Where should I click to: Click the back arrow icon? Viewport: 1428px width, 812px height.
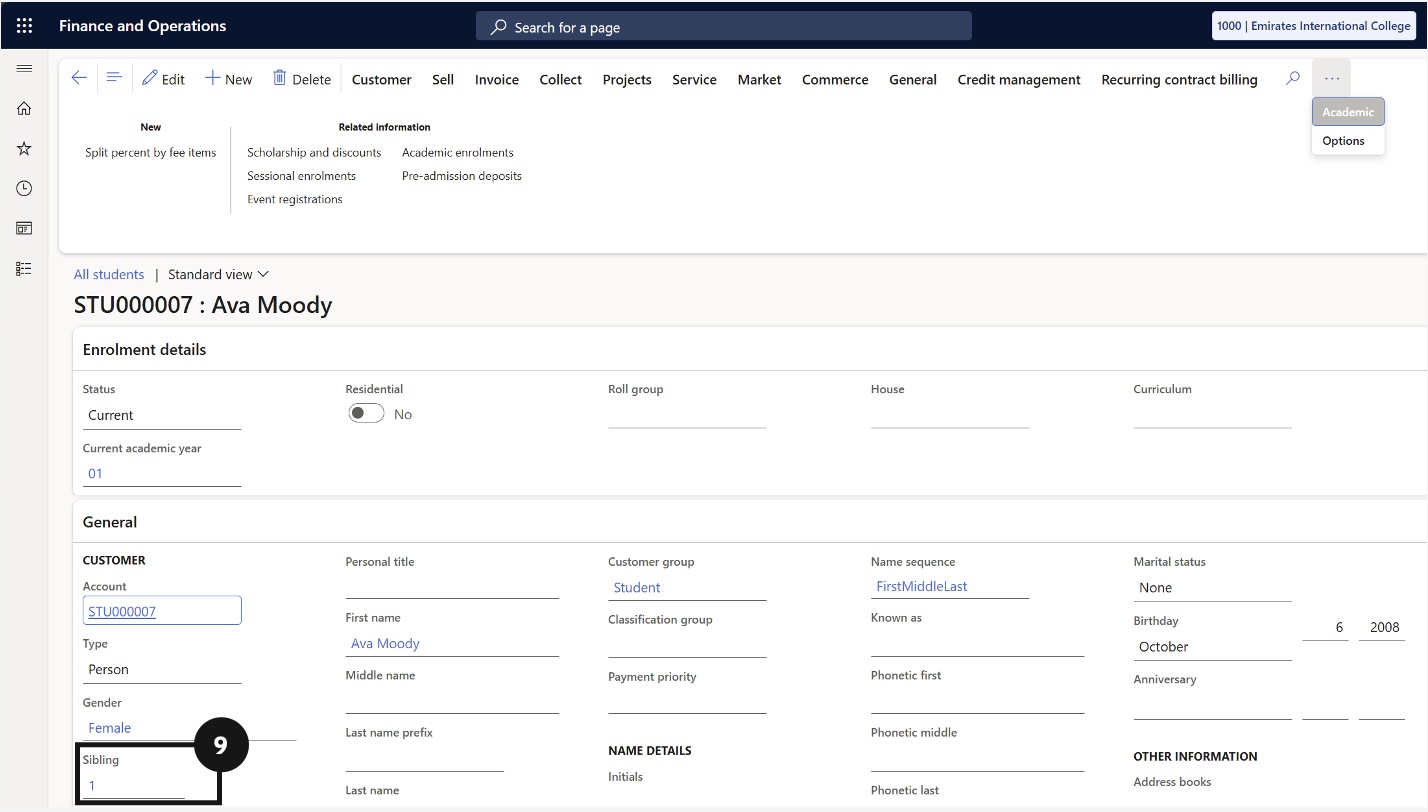(79, 78)
